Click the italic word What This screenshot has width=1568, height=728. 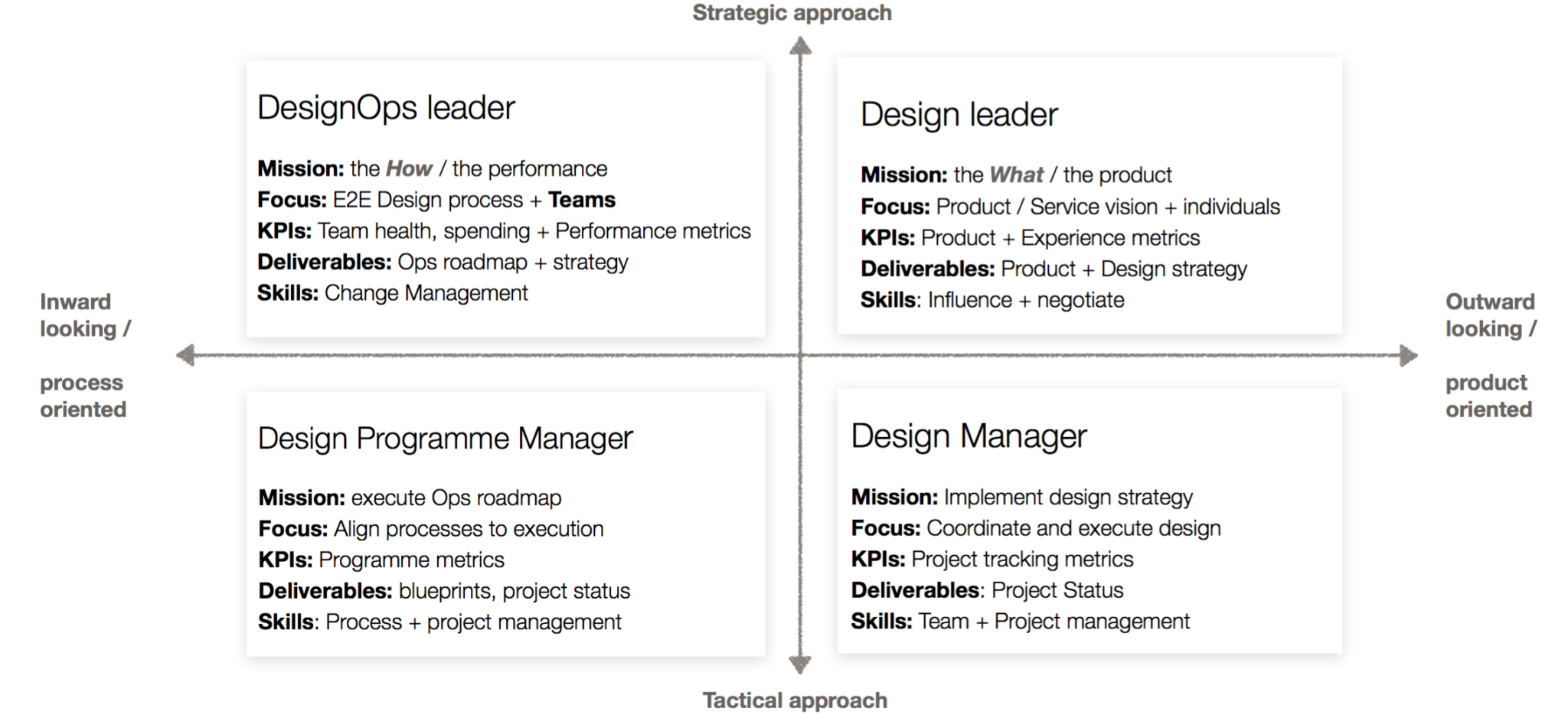[1016, 175]
